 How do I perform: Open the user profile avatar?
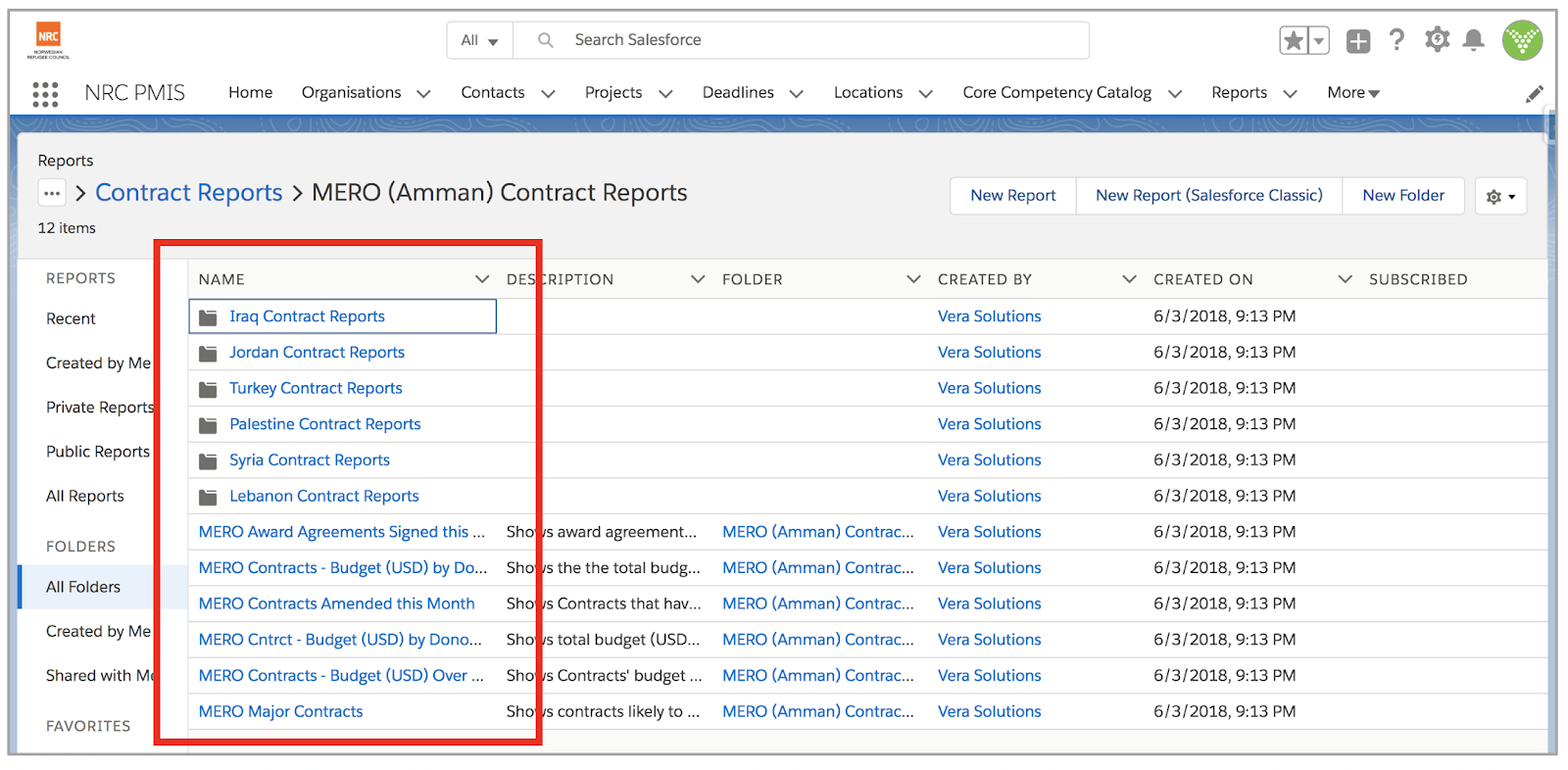pos(1522,40)
